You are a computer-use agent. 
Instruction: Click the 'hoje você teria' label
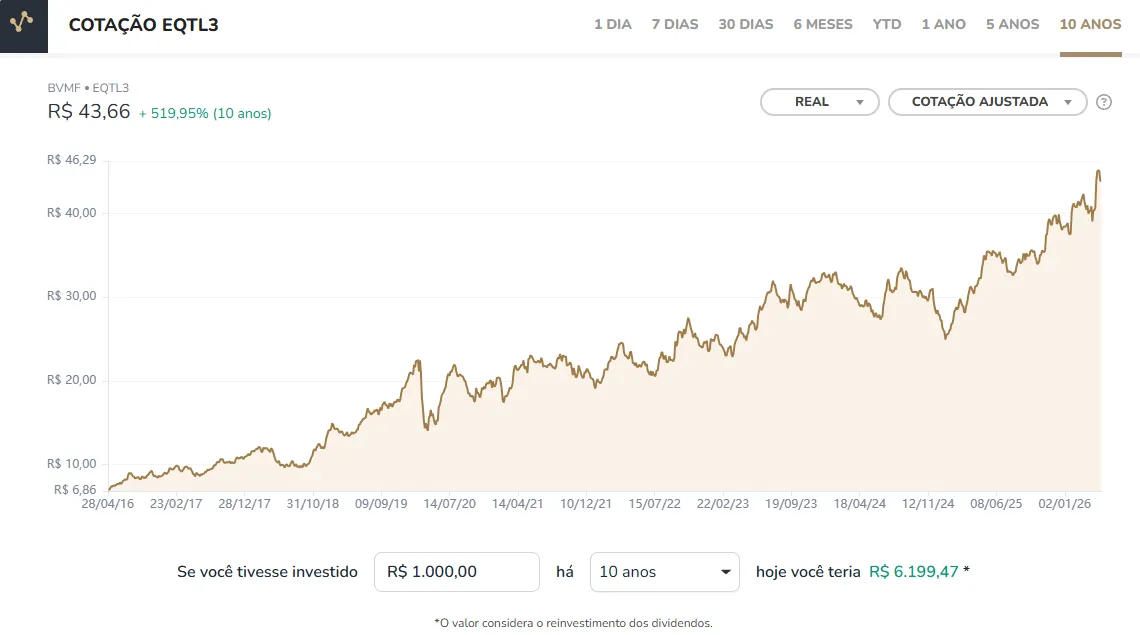coord(808,572)
